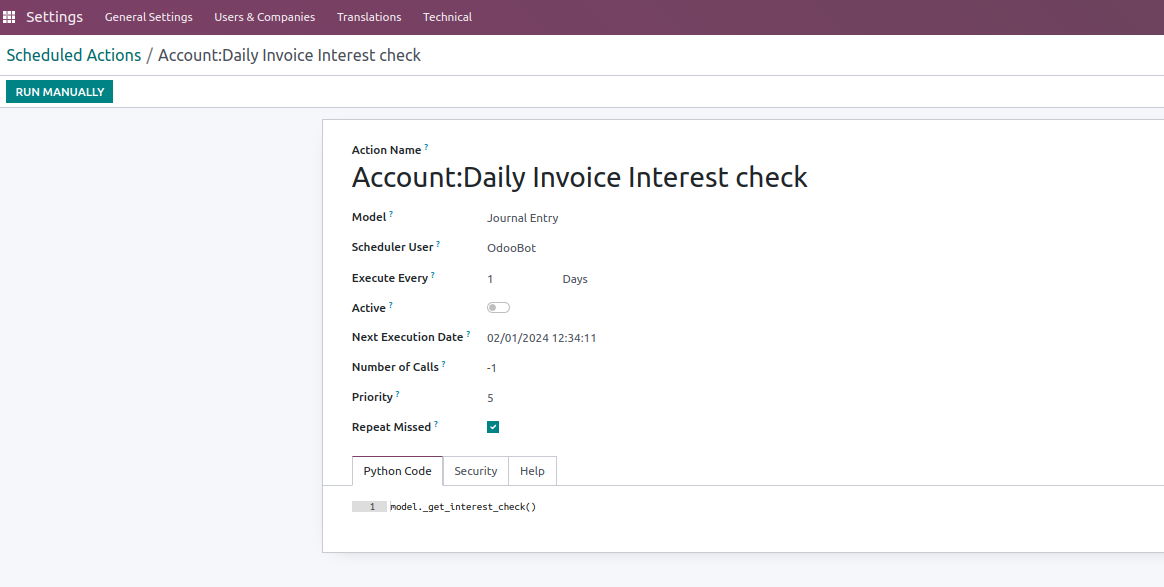
Task: Click the help icon next to Execute Every
Action: click(x=433, y=275)
